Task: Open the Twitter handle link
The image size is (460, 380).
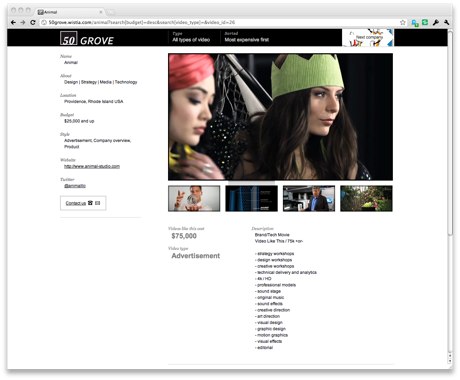Action: pyautogui.click(x=75, y=186)
